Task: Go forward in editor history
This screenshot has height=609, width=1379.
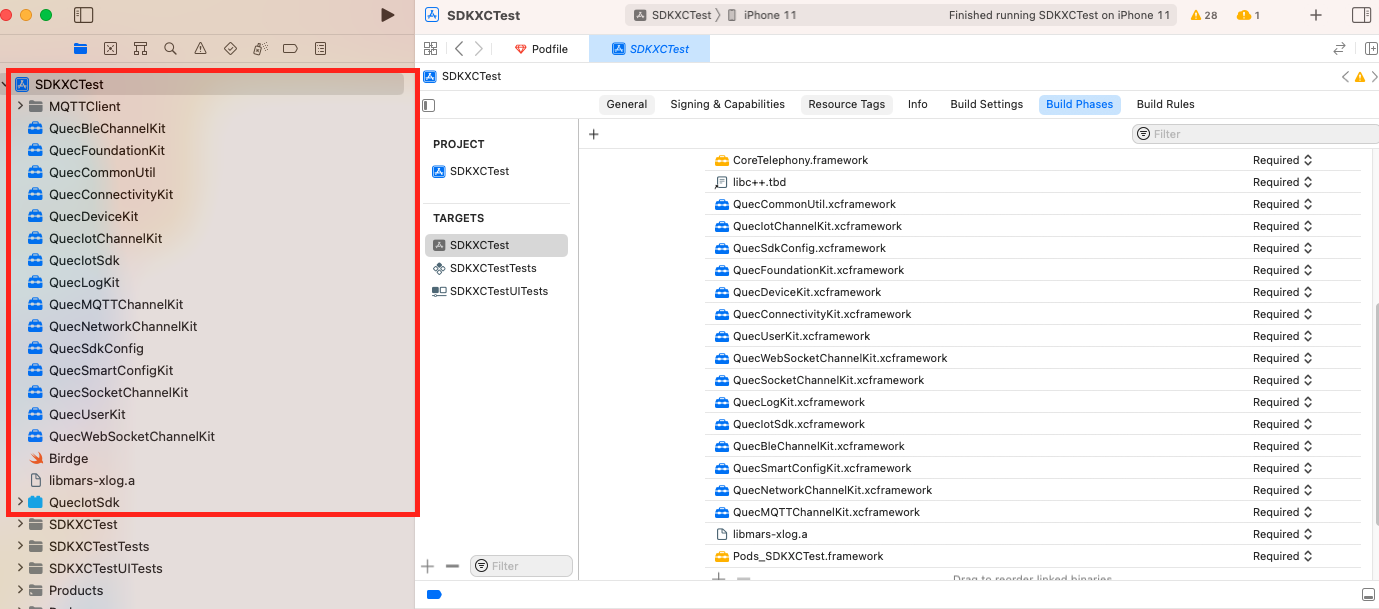Action: [479, 48]
